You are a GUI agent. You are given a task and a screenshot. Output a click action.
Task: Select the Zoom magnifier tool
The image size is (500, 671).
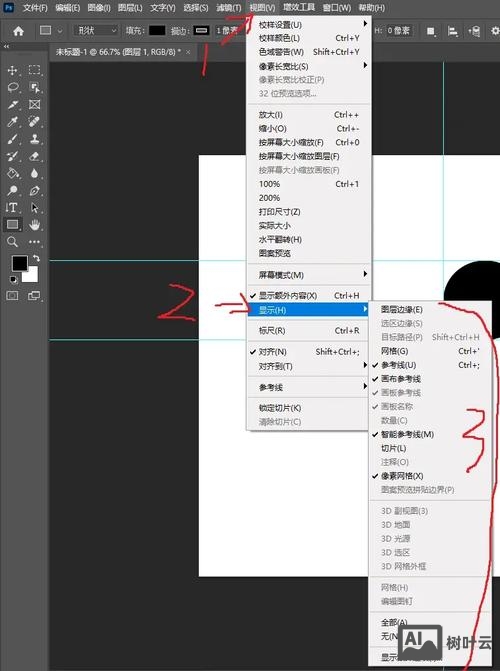pyautogui.click(x=12, y=242)
